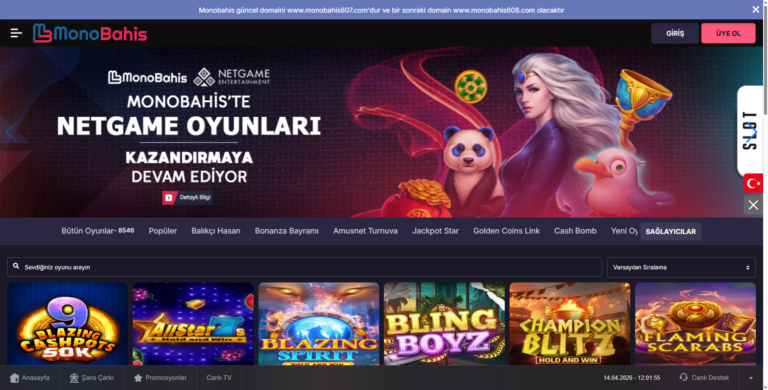Close the side widget panel
The image size is (768, 390).
pos(753,205)
